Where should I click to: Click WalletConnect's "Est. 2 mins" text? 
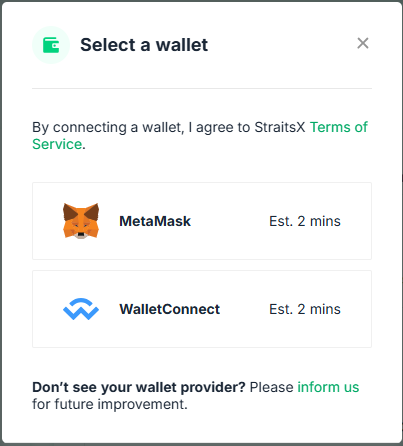305,309
